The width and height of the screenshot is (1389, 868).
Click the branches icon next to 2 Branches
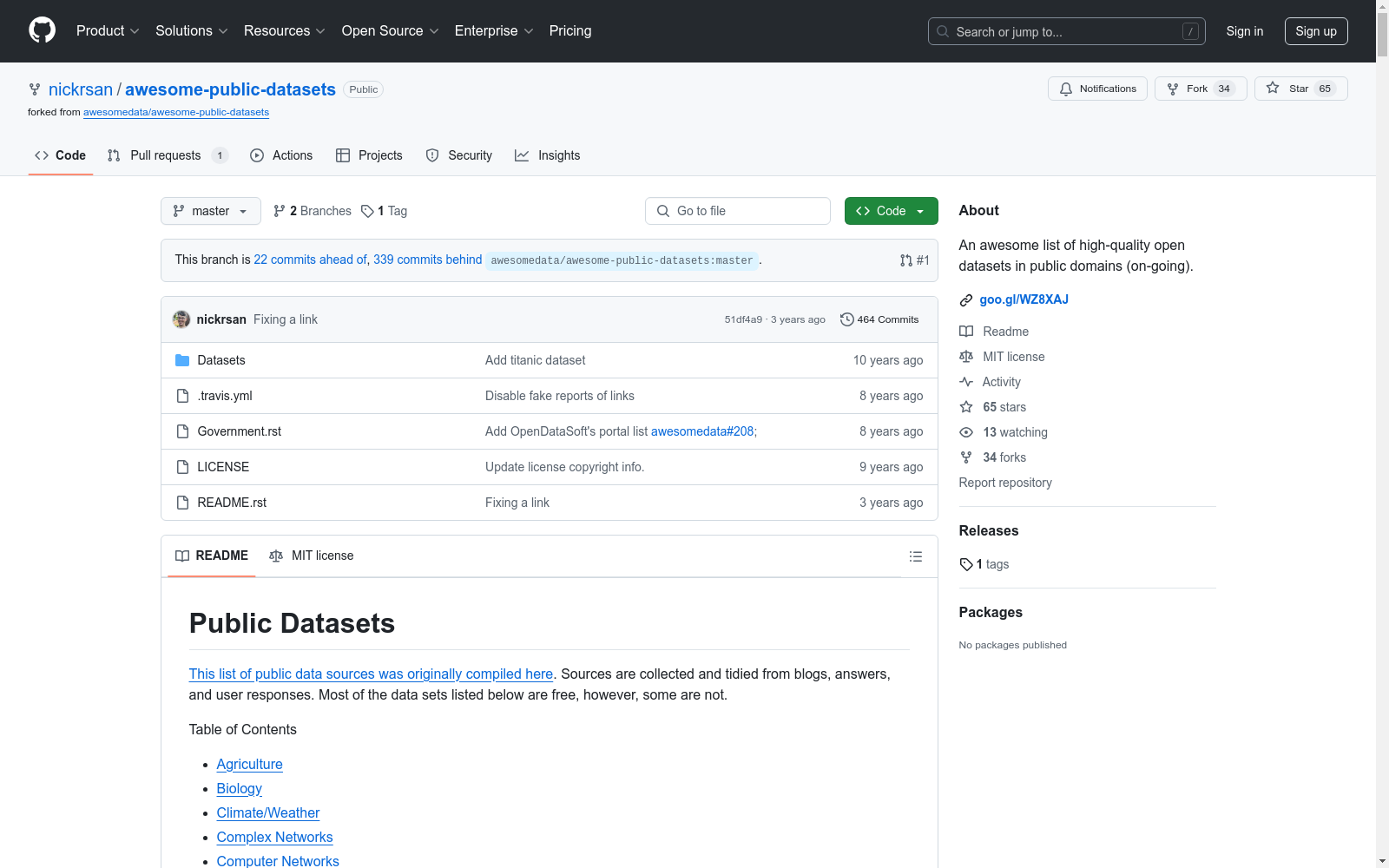click(x=280, y=211)
